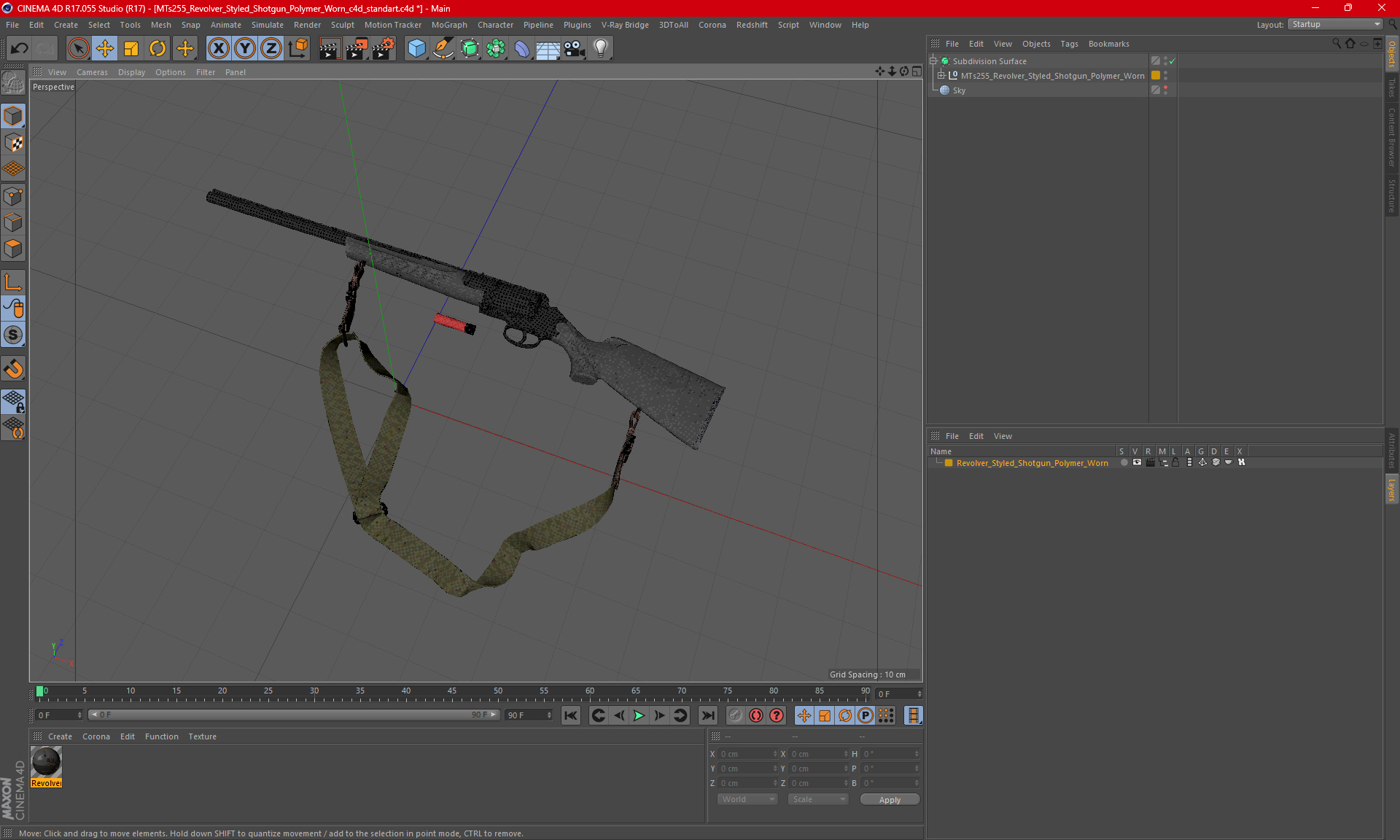Switch to Polygons mode in left sidebar
Viewport: 1400px width, 840px height.
pyautogui.click(x=13, y=249)
